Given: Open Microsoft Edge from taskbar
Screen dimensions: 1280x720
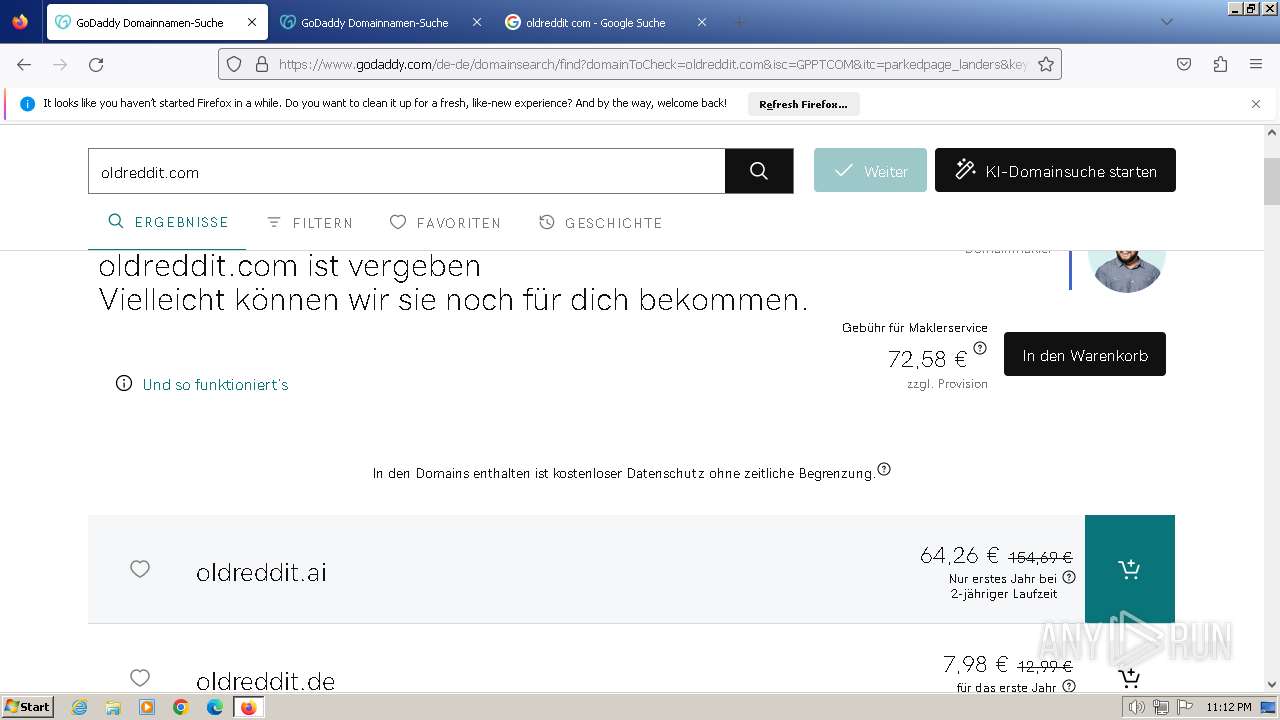Looking at the screenshot, I should [x=215, y=707].
